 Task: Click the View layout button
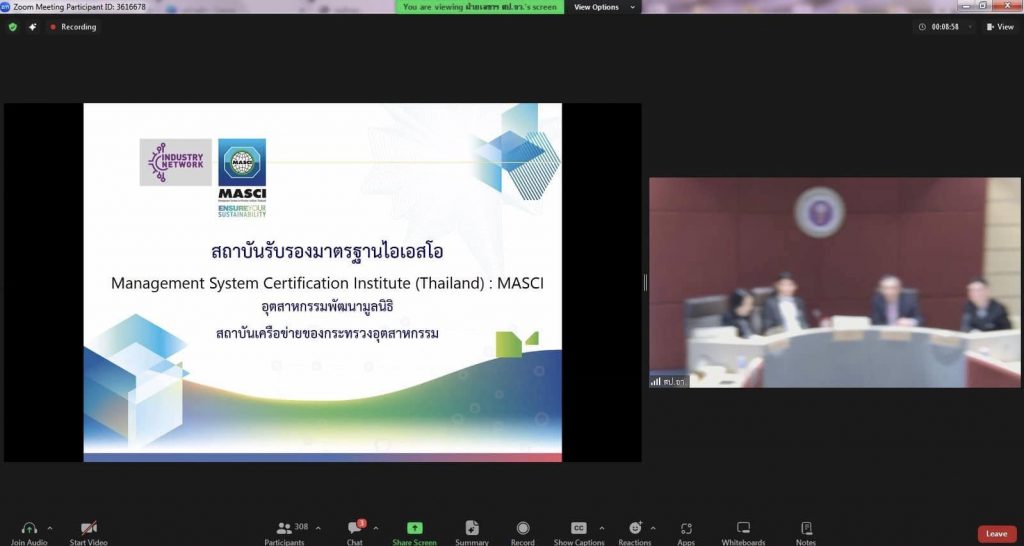point(1000,27)
